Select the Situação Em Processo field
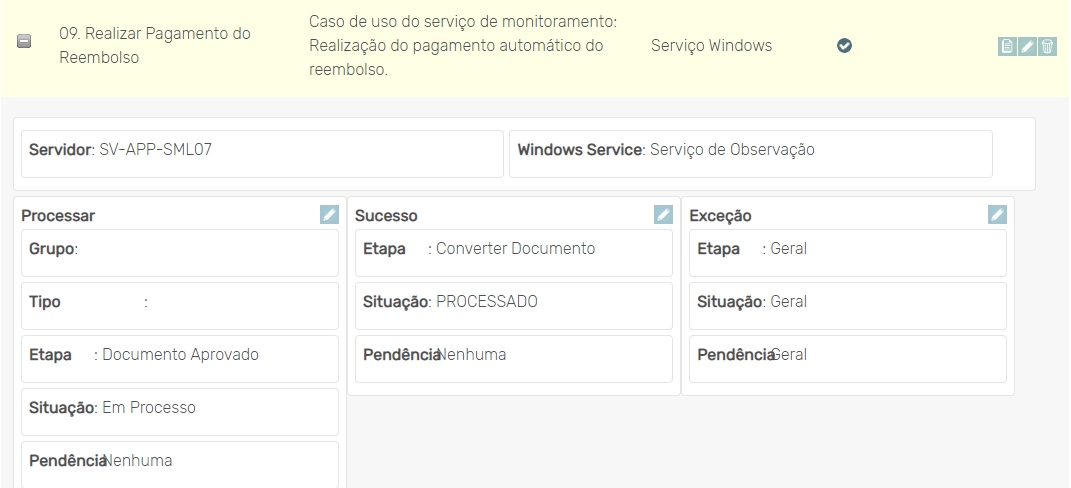The width and height of the screenshot is (1071, 488). [180, 411]
